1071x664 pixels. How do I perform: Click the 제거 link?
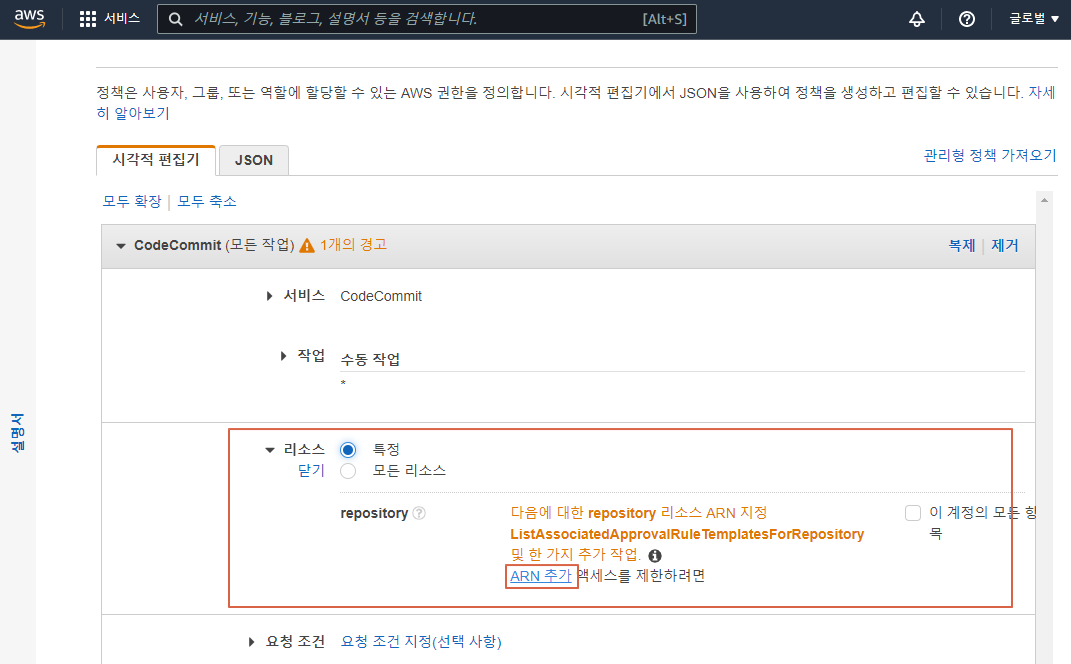1005,245
